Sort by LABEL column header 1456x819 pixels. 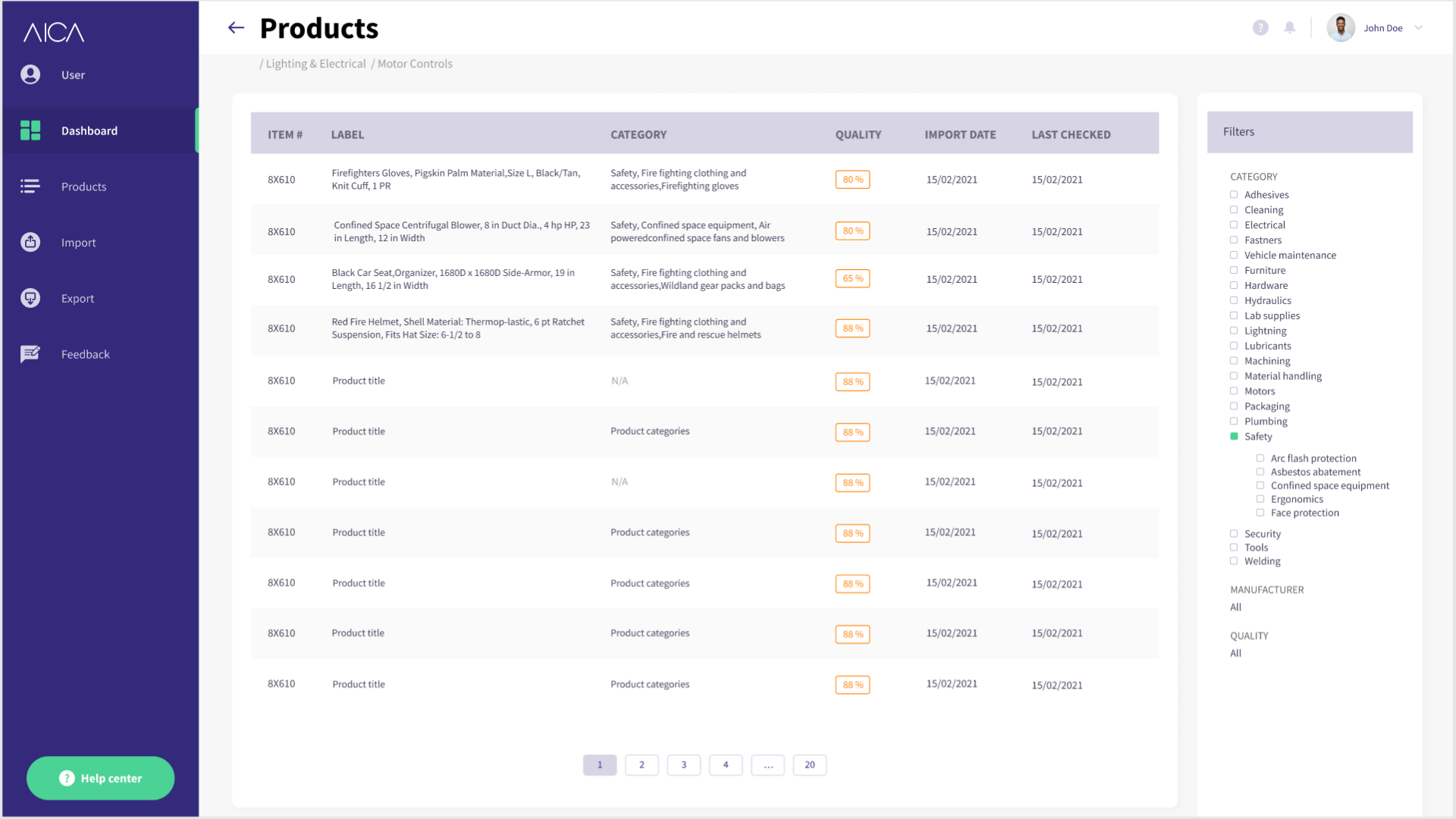tap(347, 134)
